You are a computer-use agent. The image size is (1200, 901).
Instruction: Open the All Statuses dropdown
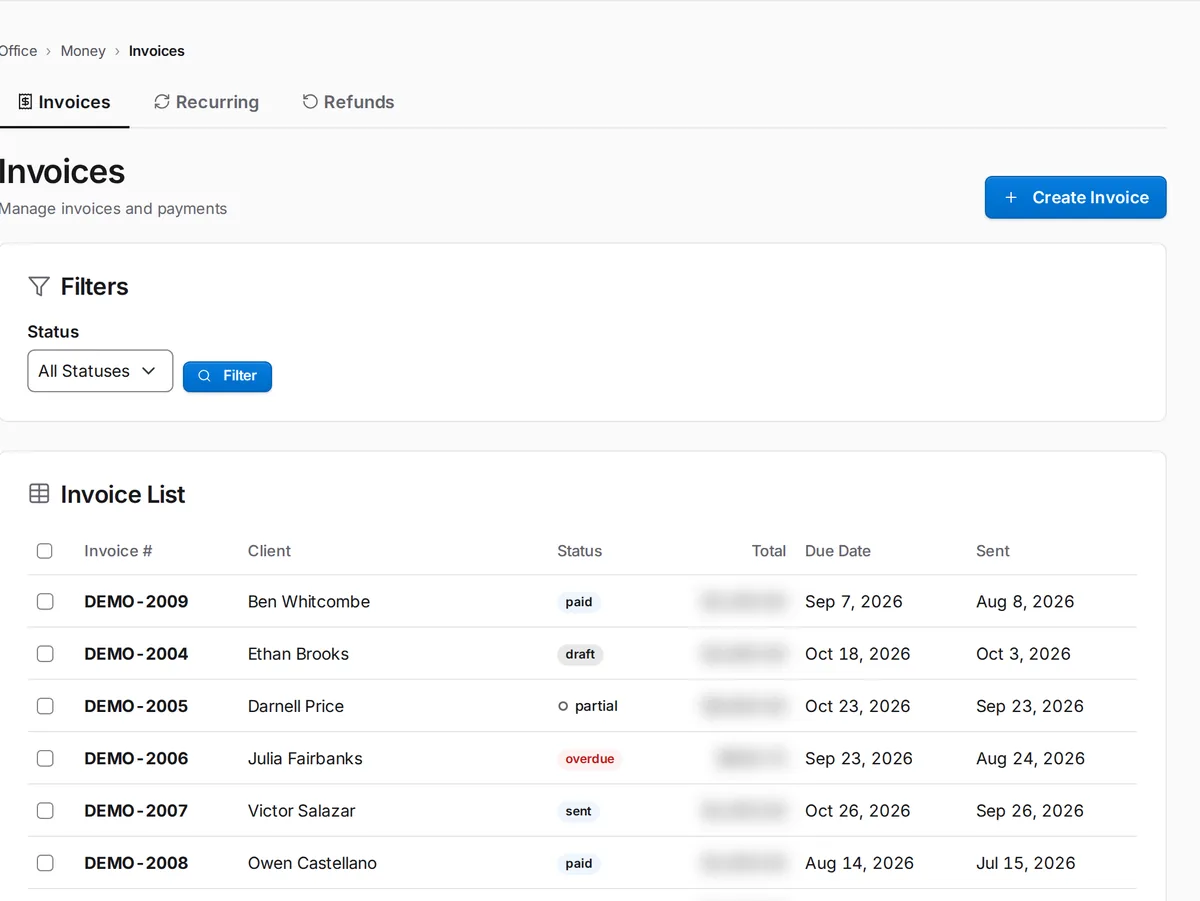(x=100, y=371)
